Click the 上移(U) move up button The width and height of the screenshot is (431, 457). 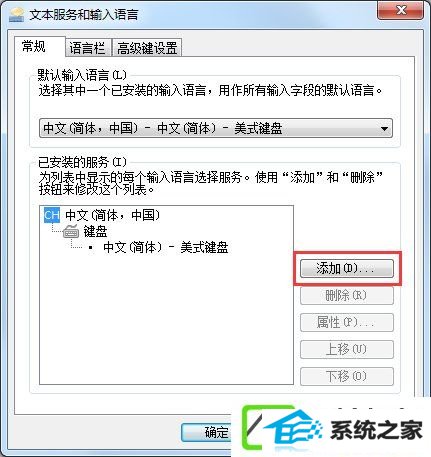click(347, 349)
